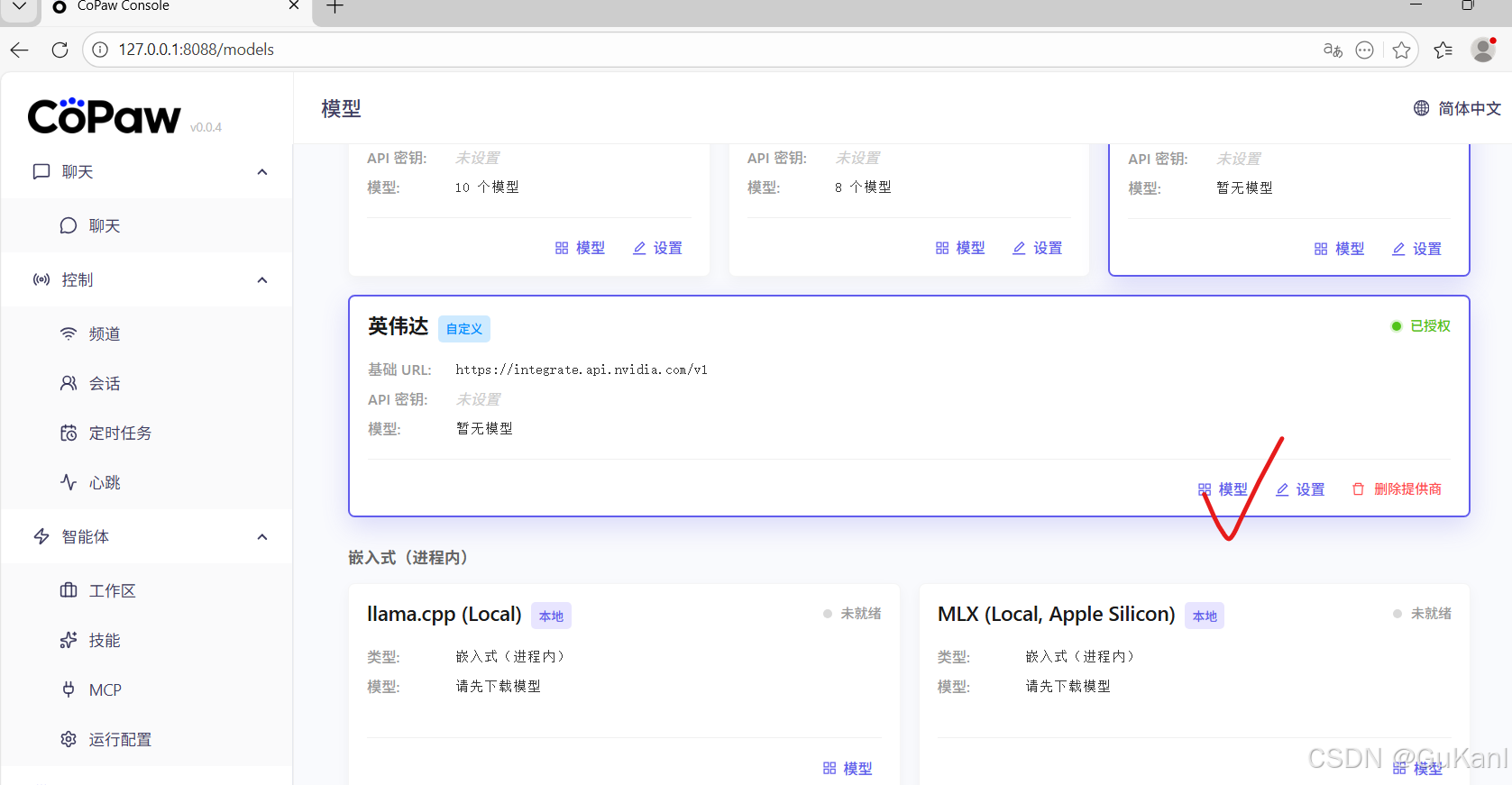
Task: Bookmark this page with the star icon
Action: pos(1401,50)
